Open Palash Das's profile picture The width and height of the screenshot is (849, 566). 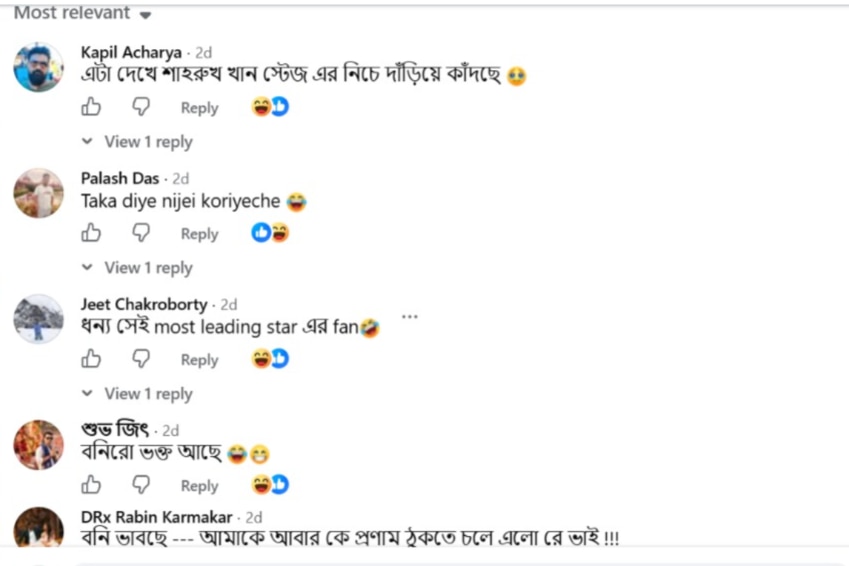pyautogui.click(x=38, y=193)
